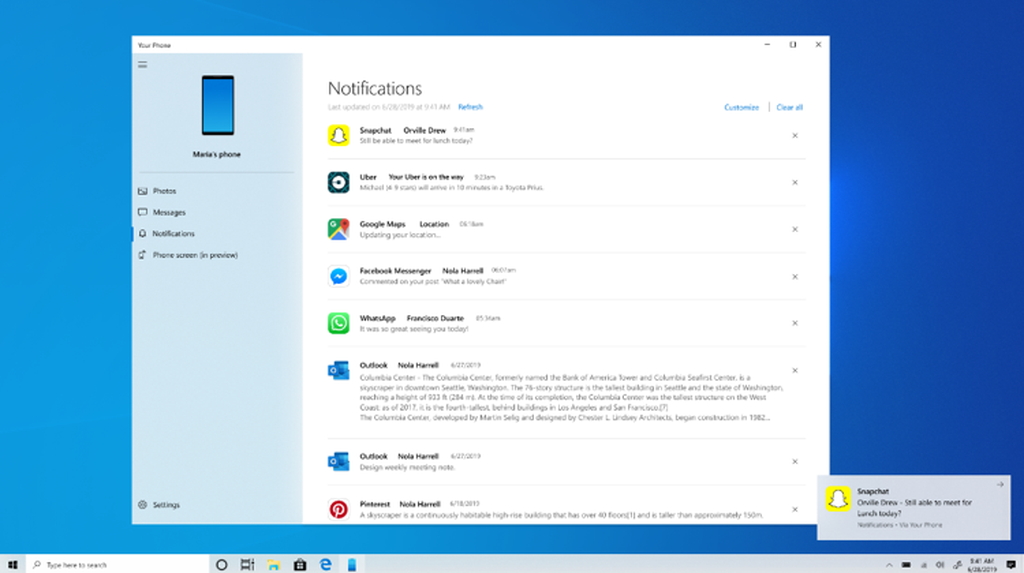Viewport: 1024px width, 573px height.
Task: Open the hamburger navigation menu
Action: (x=142, y=65)
